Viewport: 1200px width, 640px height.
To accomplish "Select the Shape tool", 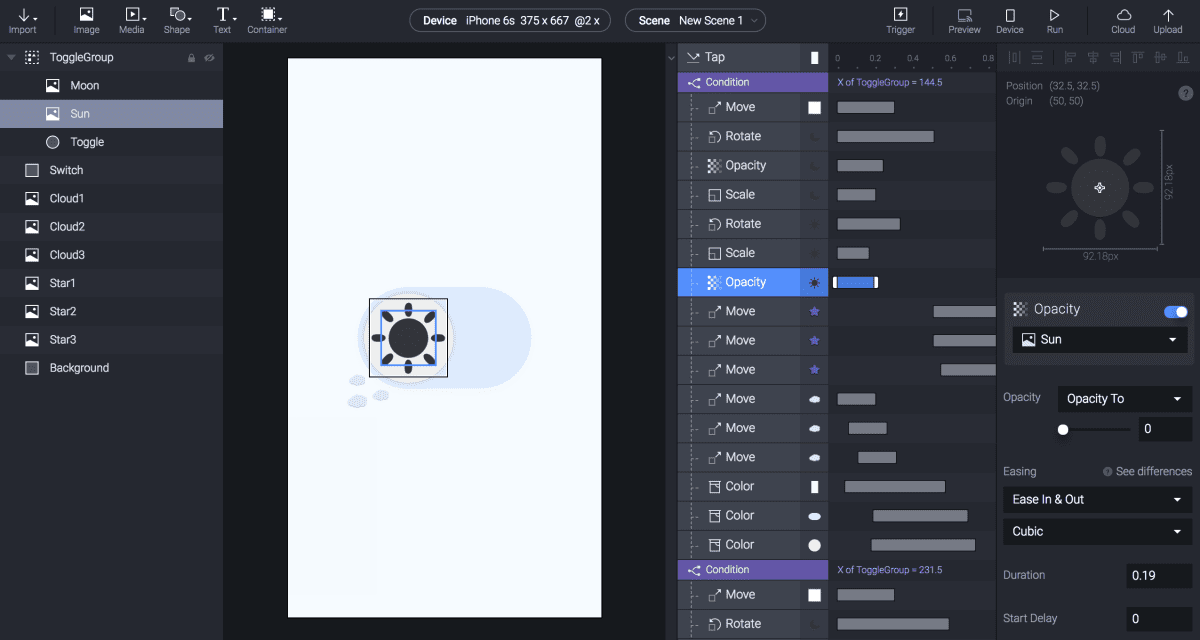I will pos(177,20).
